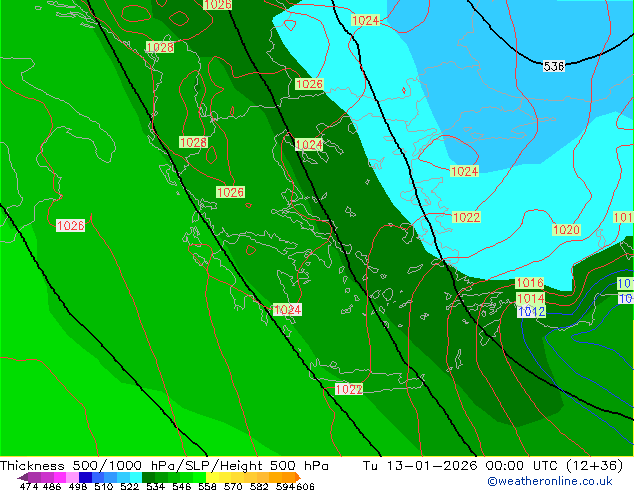Click the 546 legend value
Screen dimensions: 634x490
point(182,486)
